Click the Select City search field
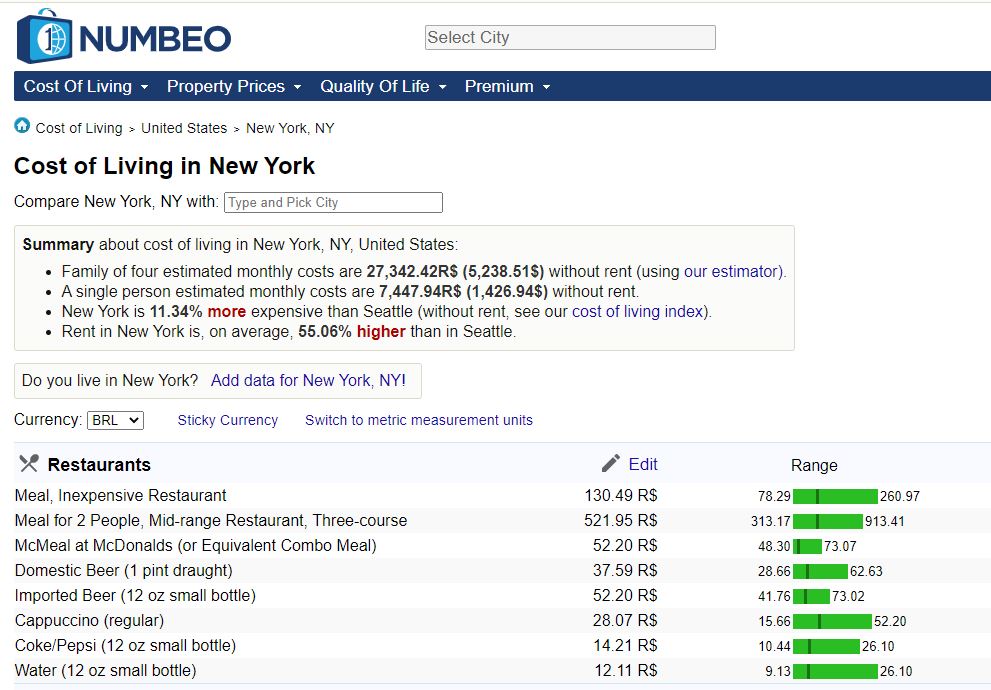 (570, 38)
